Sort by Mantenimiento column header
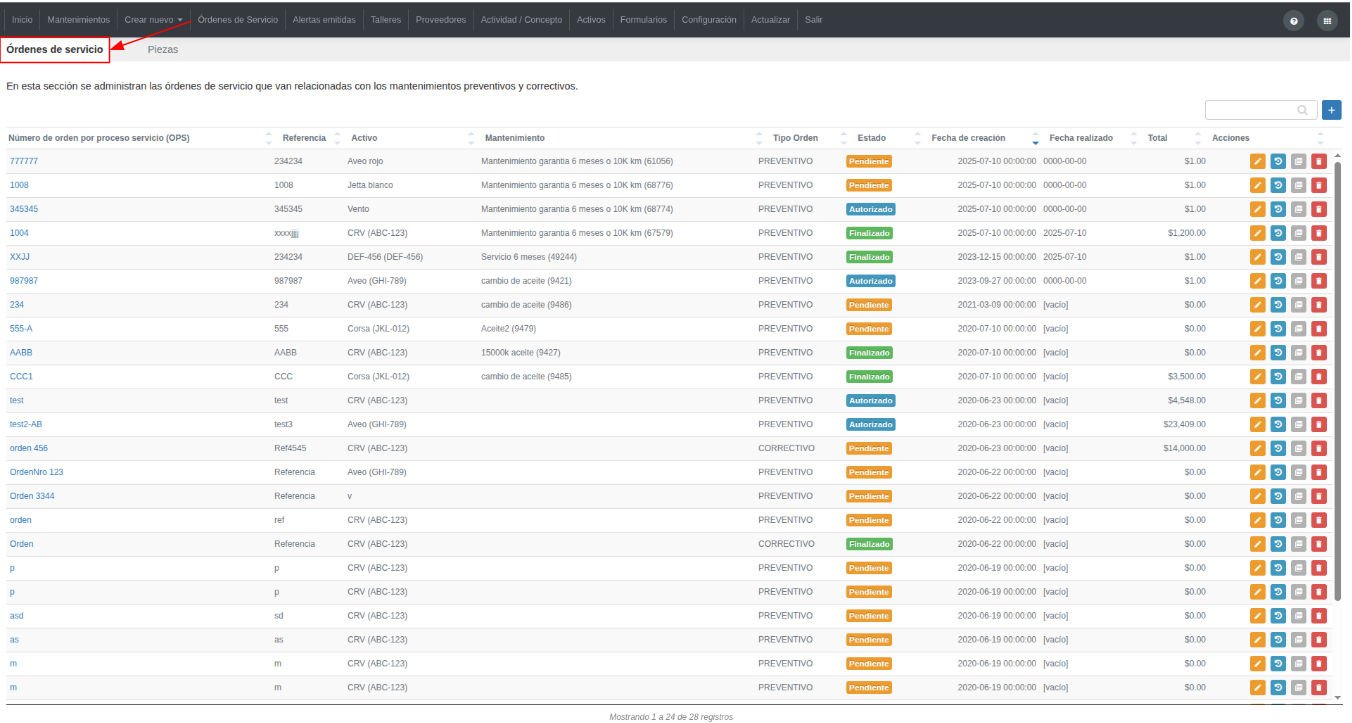This screenshot has width=1352, height=723. pyautogui.click(x=514, y=138)
